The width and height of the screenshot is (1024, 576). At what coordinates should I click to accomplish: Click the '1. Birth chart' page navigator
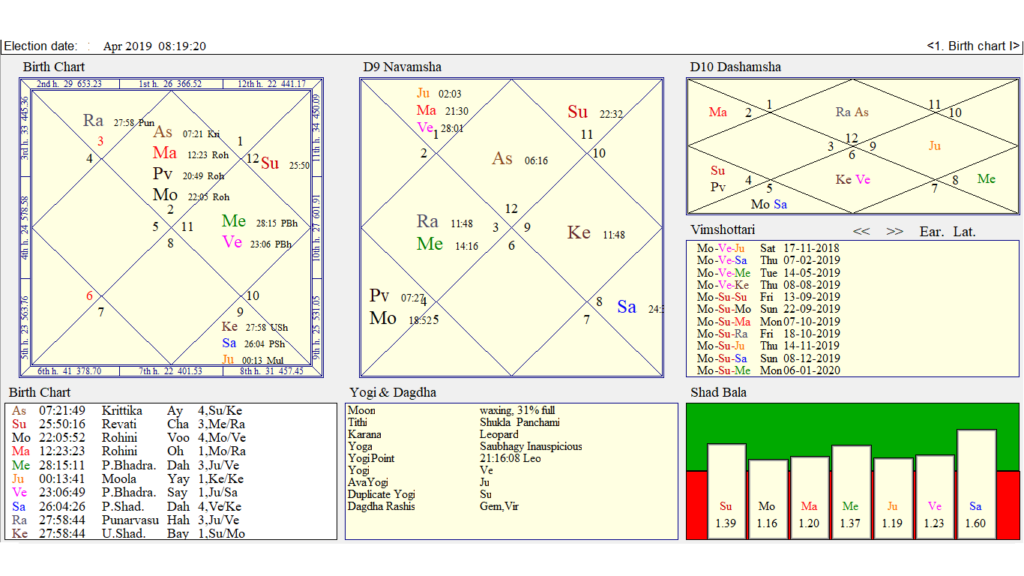973,46
